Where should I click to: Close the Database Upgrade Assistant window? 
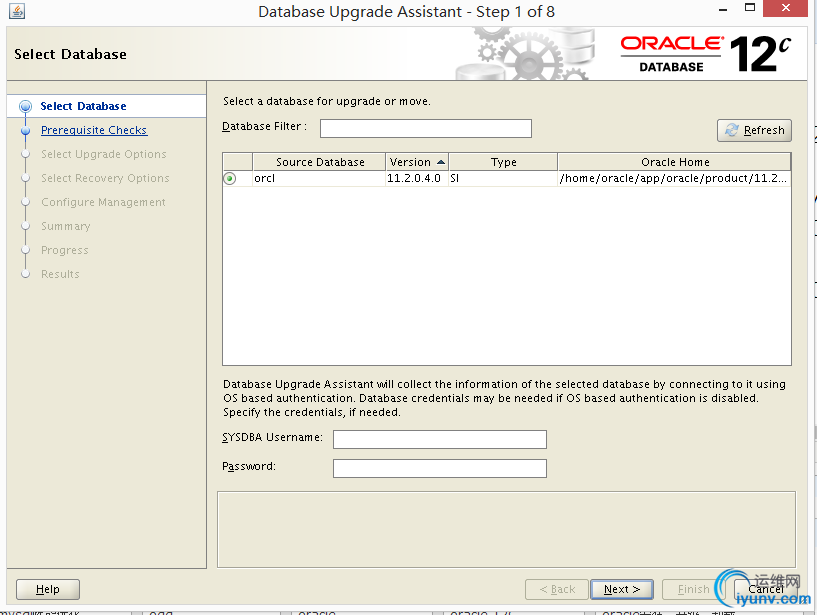click(786, 8)
